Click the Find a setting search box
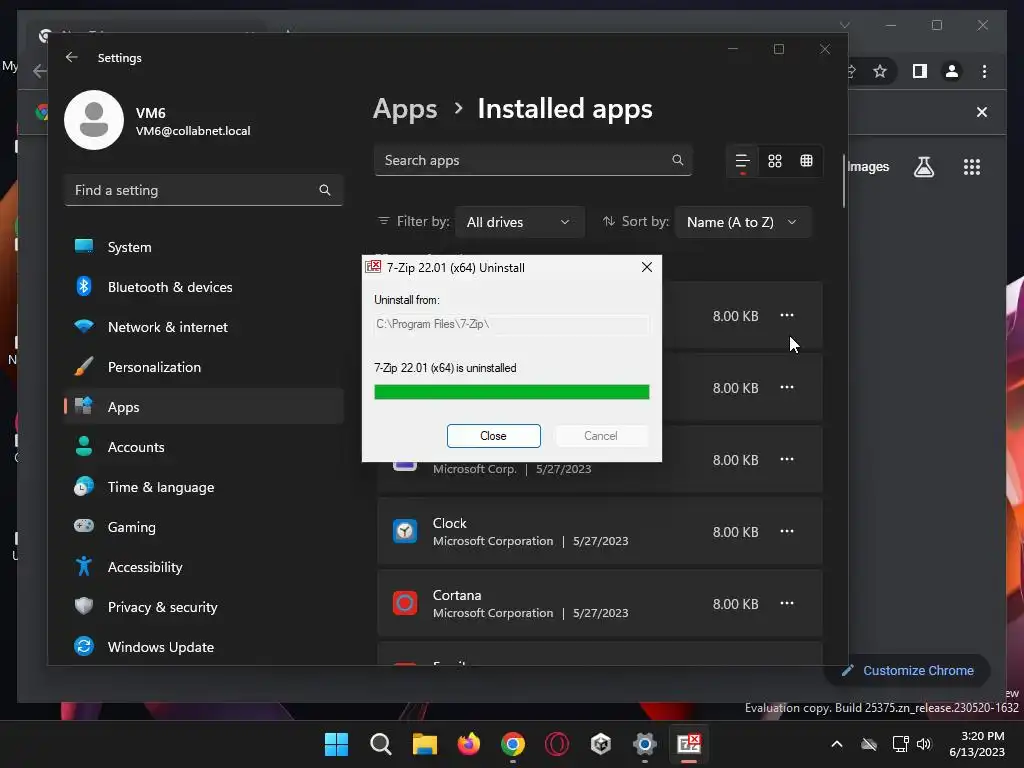1024x768 pixels. [x=204, y=190]
